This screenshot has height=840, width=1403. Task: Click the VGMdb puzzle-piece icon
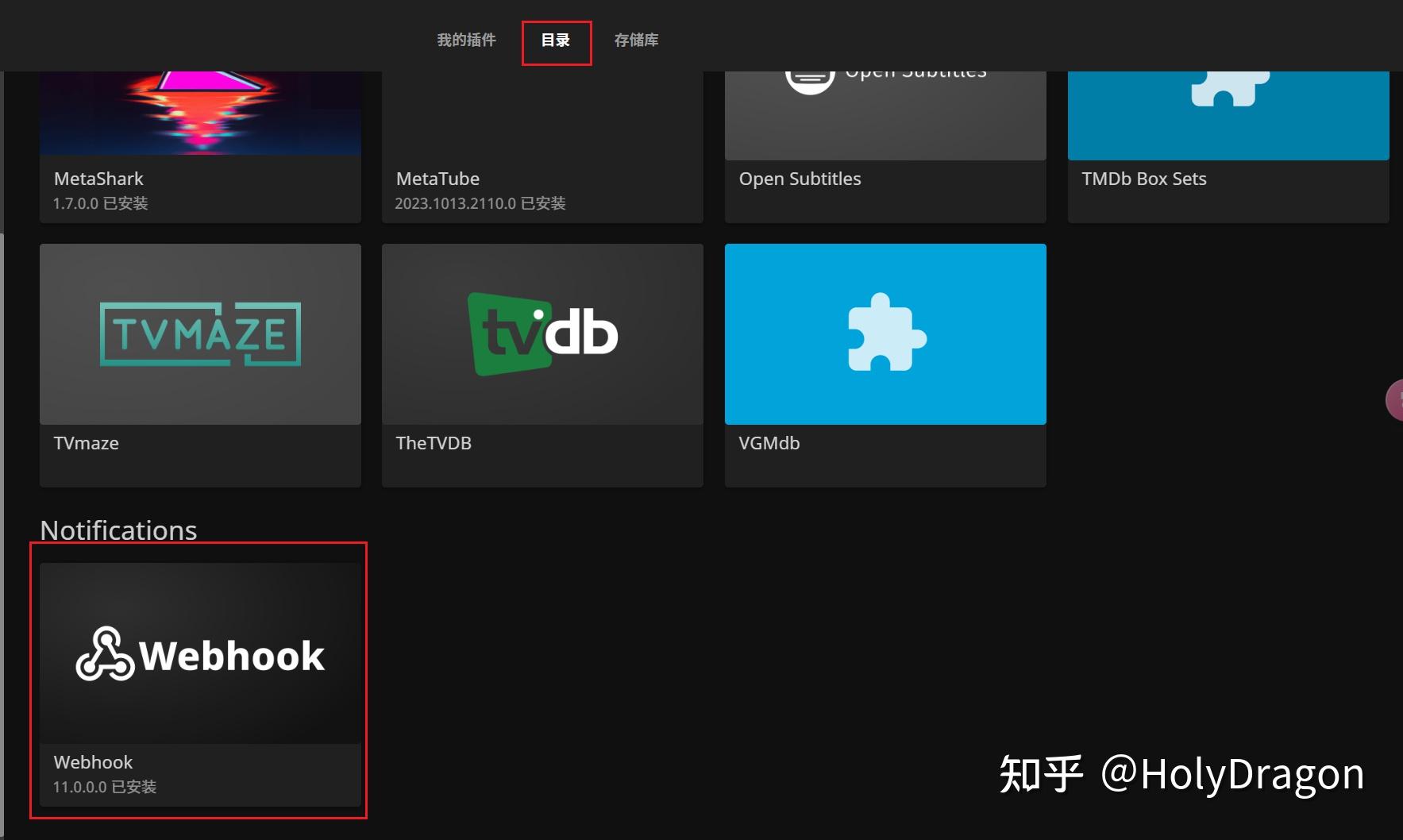885,333
